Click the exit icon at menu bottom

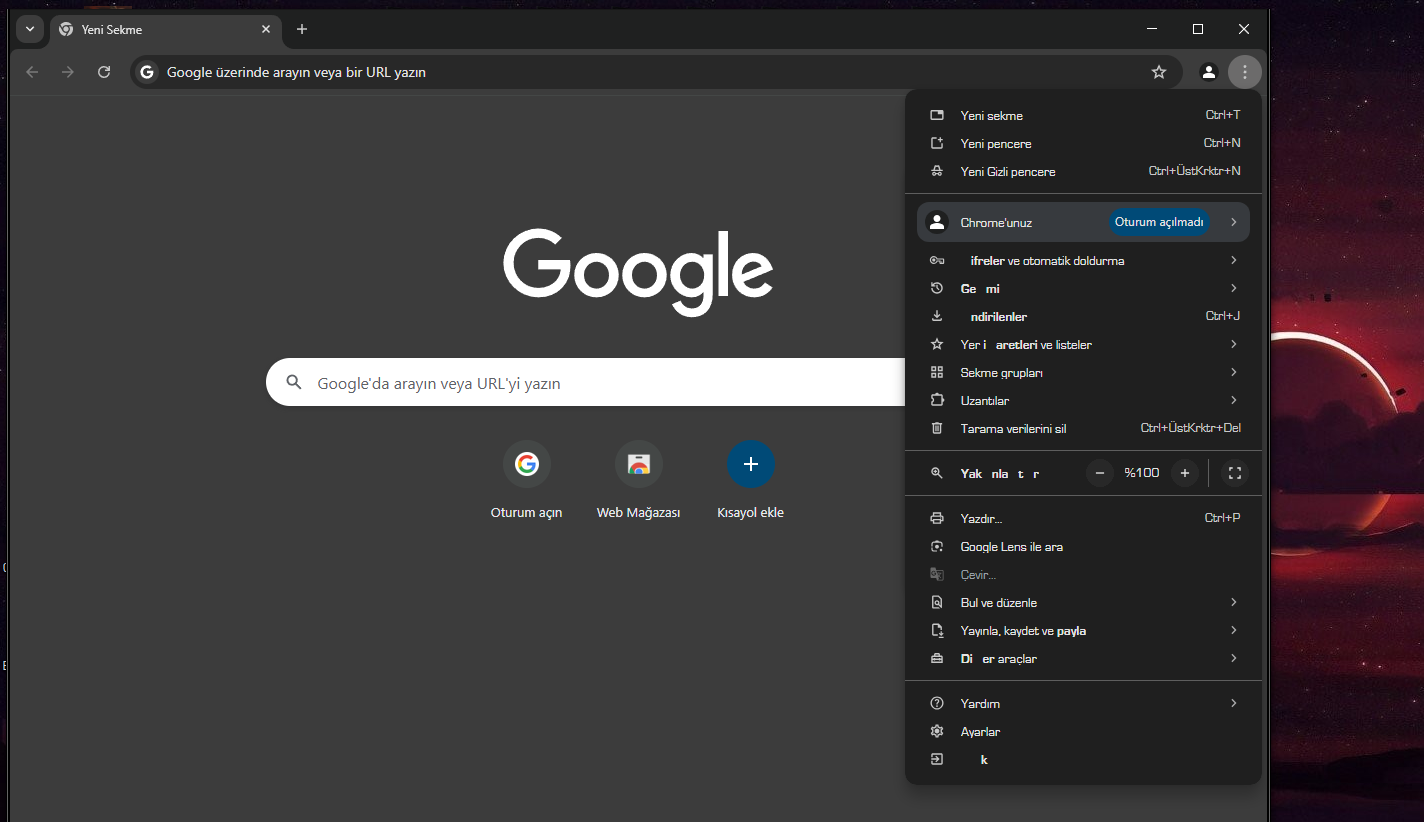(x=937, y=759)
